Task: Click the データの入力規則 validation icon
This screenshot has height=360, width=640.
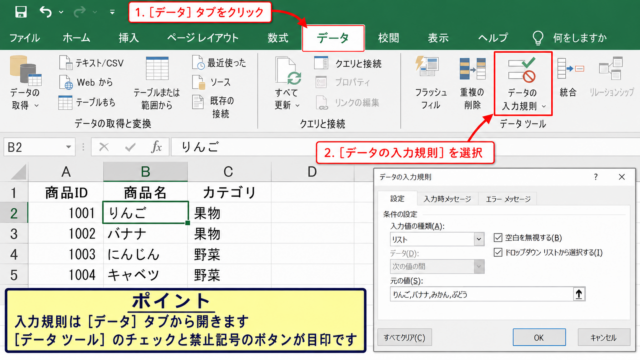Action: pos(522,70)
